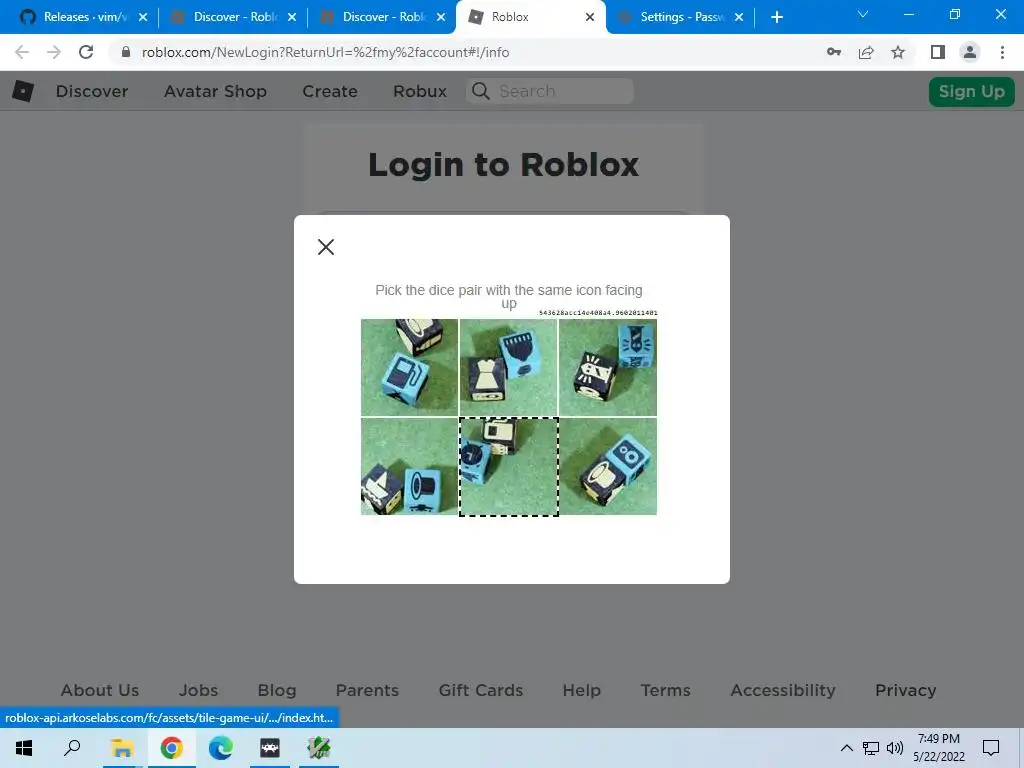Screen dimensions: 1024x768
Task: Open the Robux page
Action: [420, 91]
